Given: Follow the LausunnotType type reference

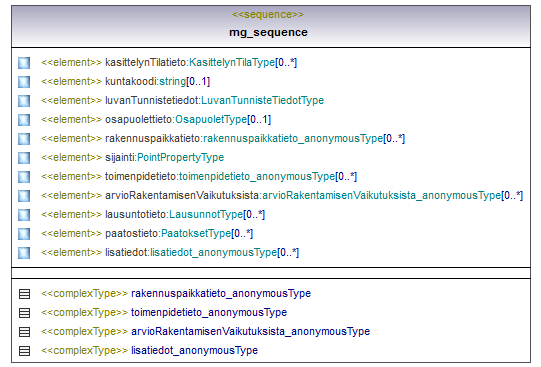Looking at the screenshot, I should (x=206, y=214).
